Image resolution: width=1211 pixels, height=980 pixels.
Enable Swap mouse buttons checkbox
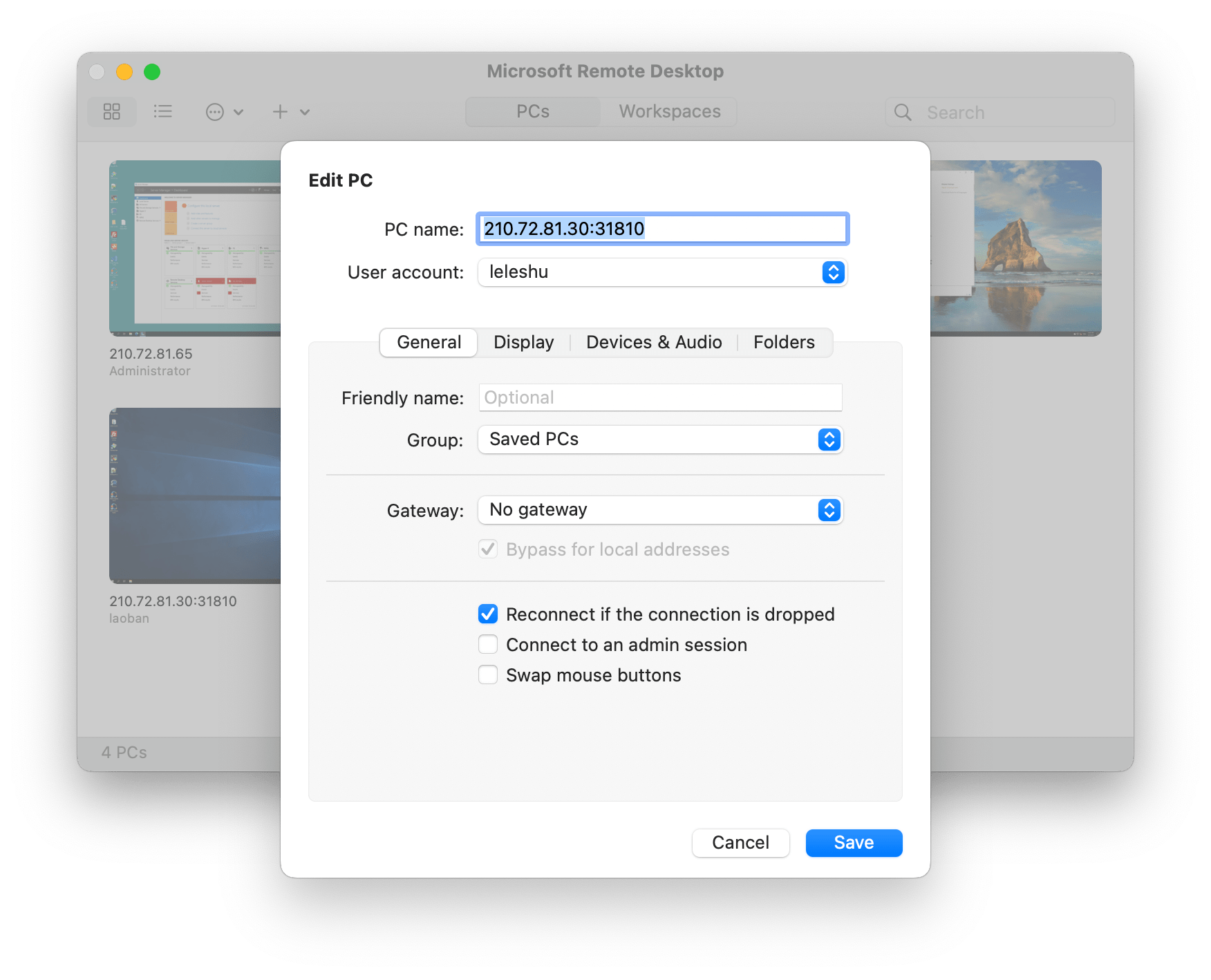pos(488,675)
